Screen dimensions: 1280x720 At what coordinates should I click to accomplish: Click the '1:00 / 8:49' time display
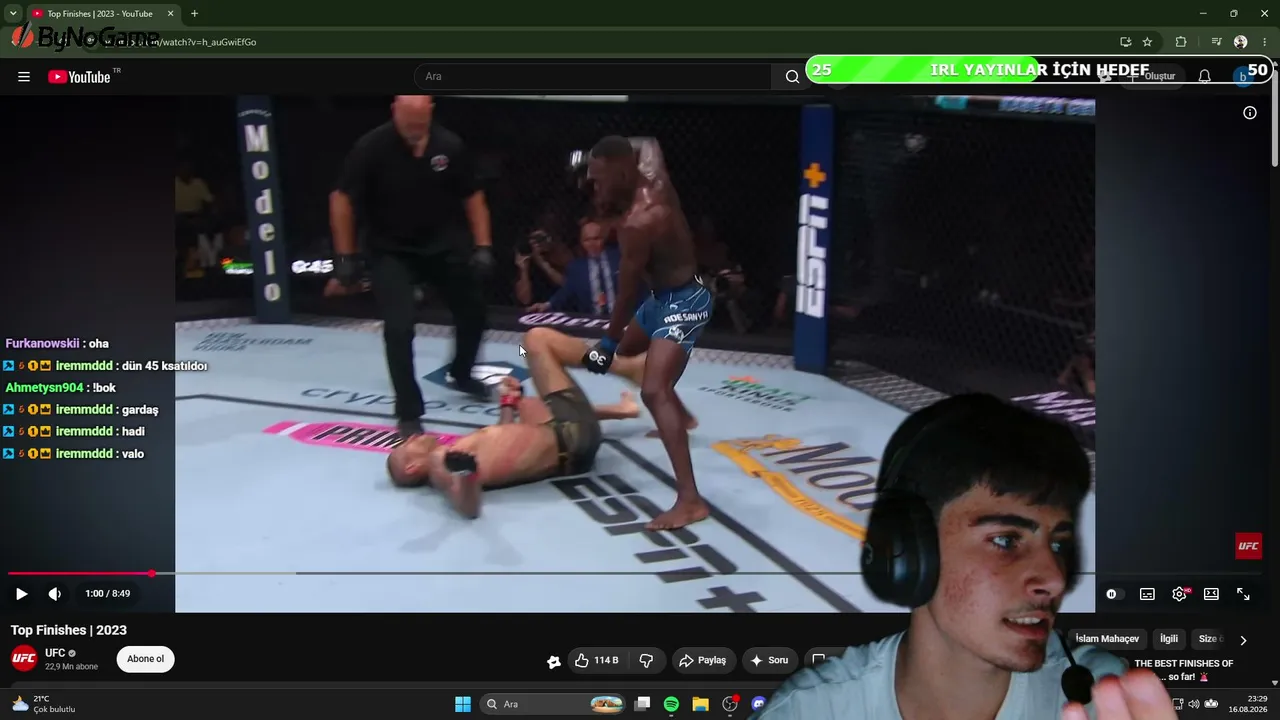(108, 594)
